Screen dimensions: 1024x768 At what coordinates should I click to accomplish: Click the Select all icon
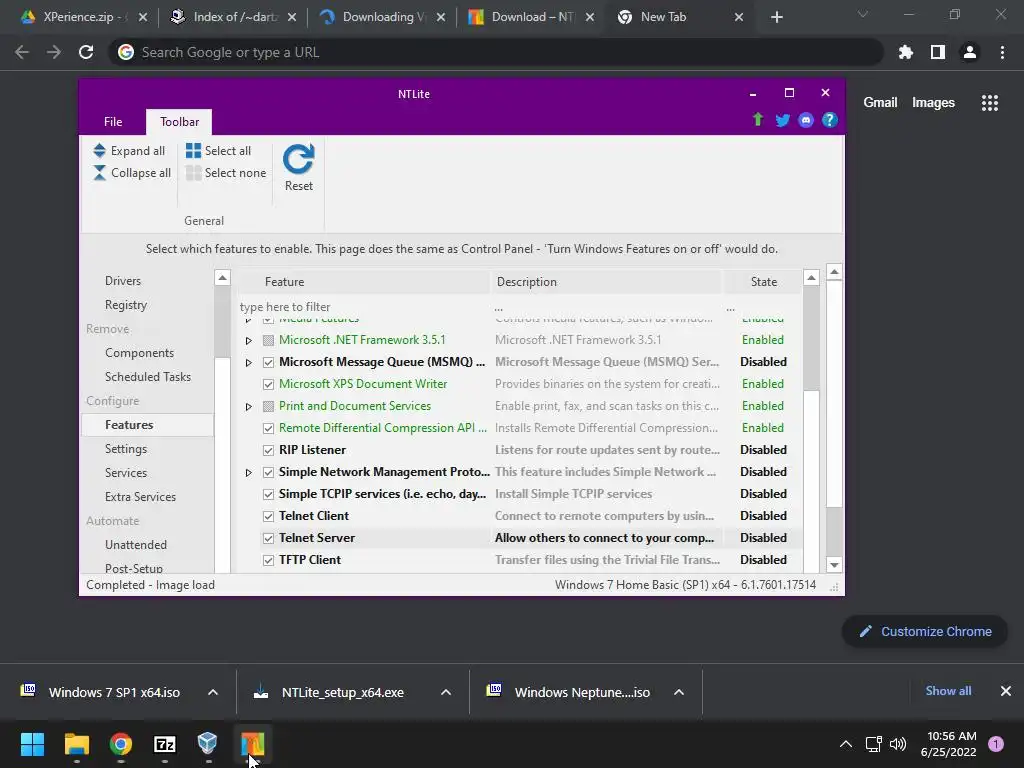[193, 151]
